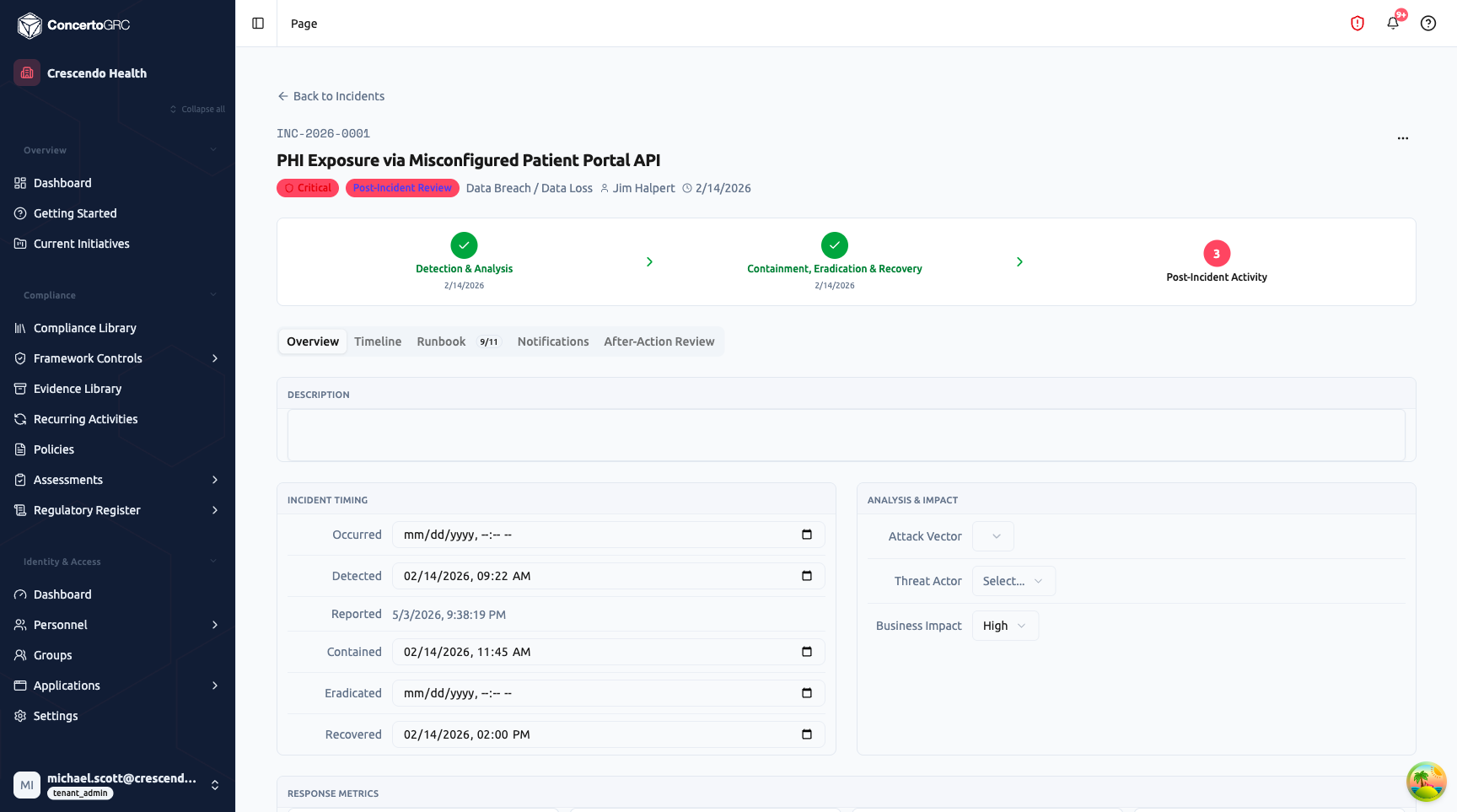Open calendar picker for Recovered field
This screenshot has height=812, width=1457.
(807, 734)
